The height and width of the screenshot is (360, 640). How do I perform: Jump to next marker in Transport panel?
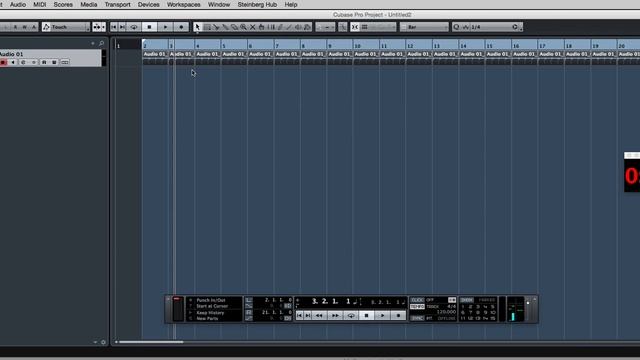pos(308,316)
